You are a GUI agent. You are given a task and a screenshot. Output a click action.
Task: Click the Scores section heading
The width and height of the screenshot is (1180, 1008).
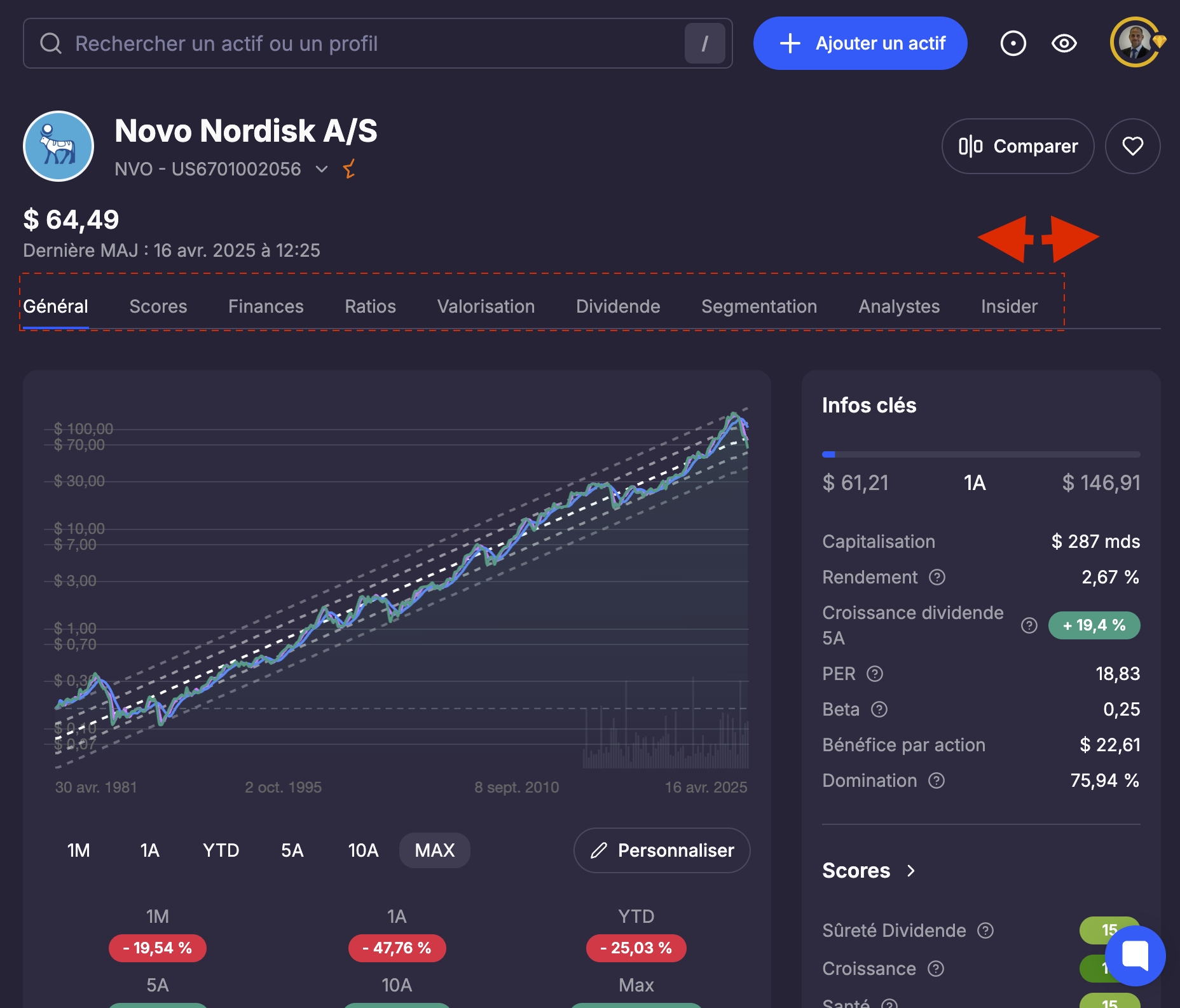(x=856, y=871)
